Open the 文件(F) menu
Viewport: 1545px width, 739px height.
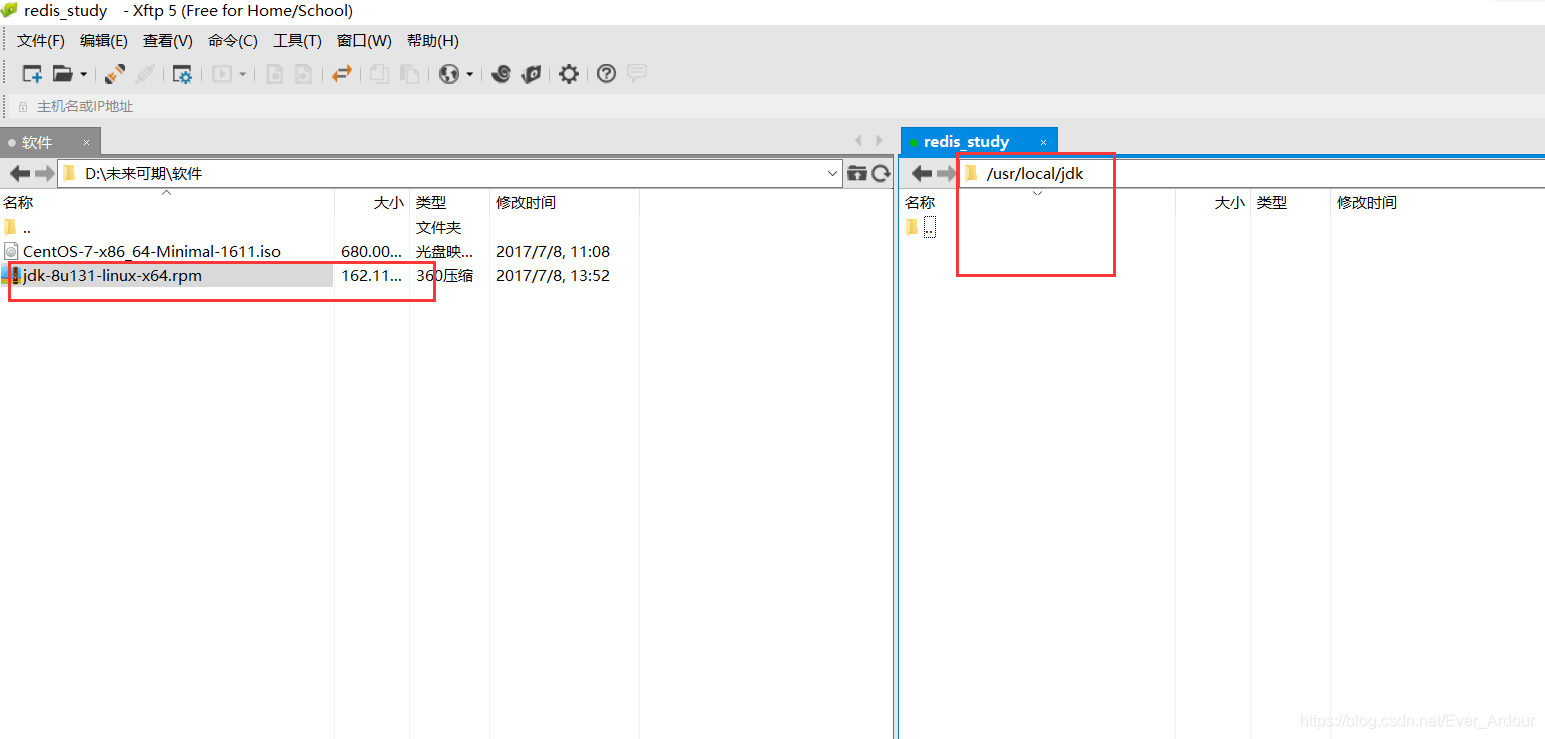point(41,41)
